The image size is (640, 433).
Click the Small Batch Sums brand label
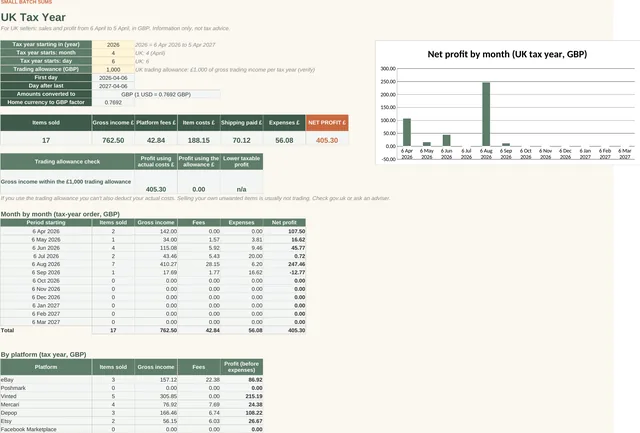coord(26,2)
